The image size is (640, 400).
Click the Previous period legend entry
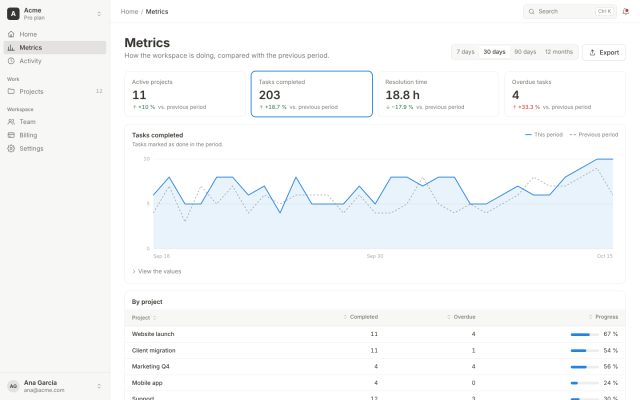tap(594, 134)
